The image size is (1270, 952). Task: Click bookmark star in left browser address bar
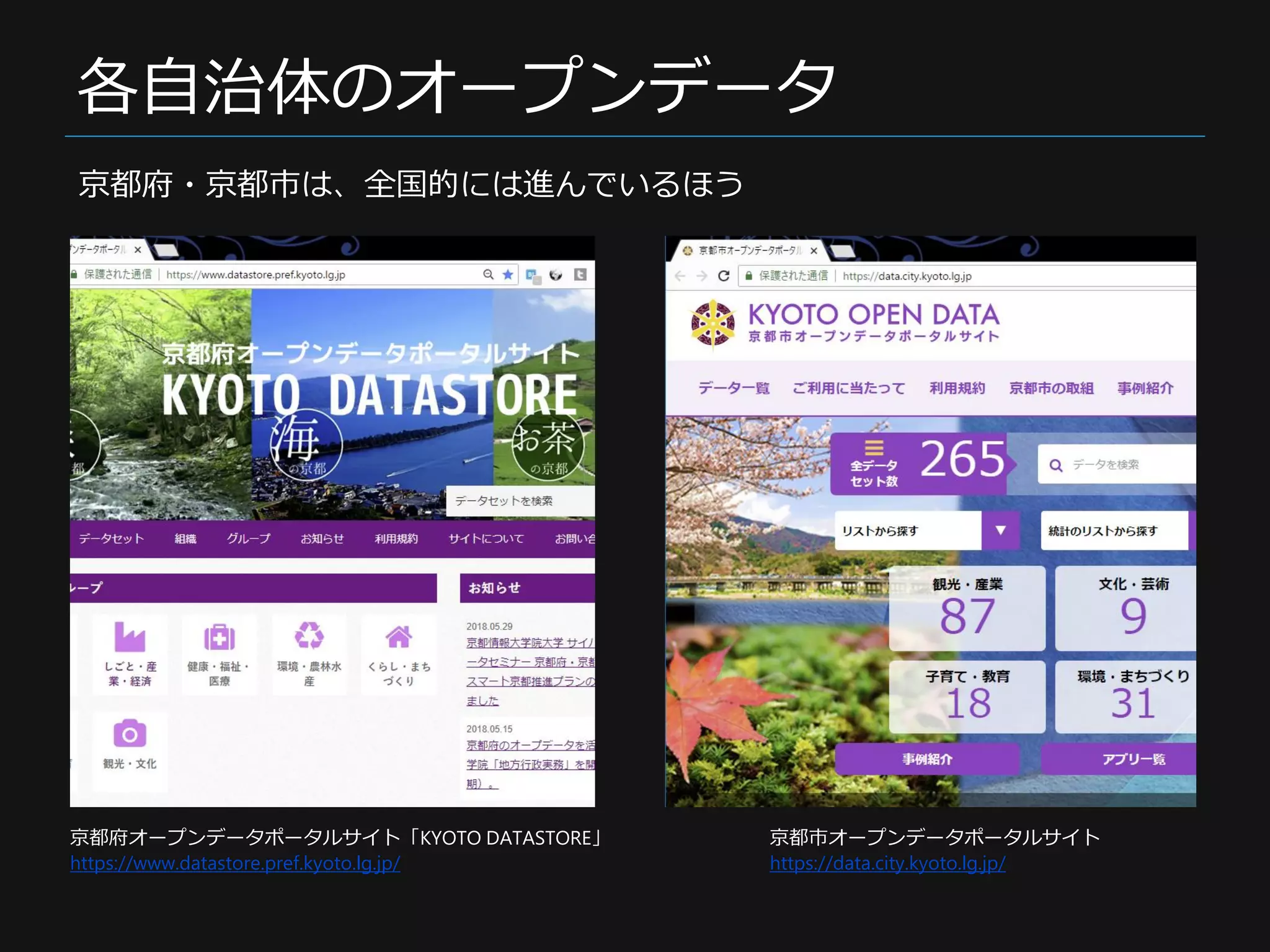508,275
